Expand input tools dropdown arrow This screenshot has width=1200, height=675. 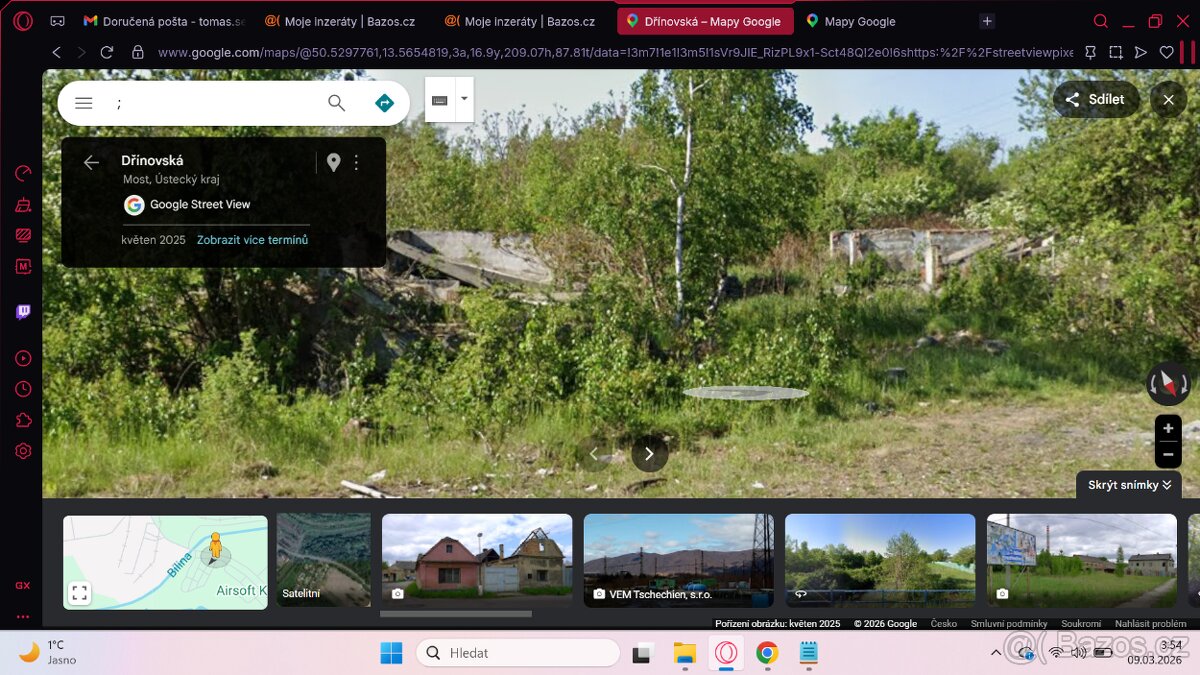(464, 99)
